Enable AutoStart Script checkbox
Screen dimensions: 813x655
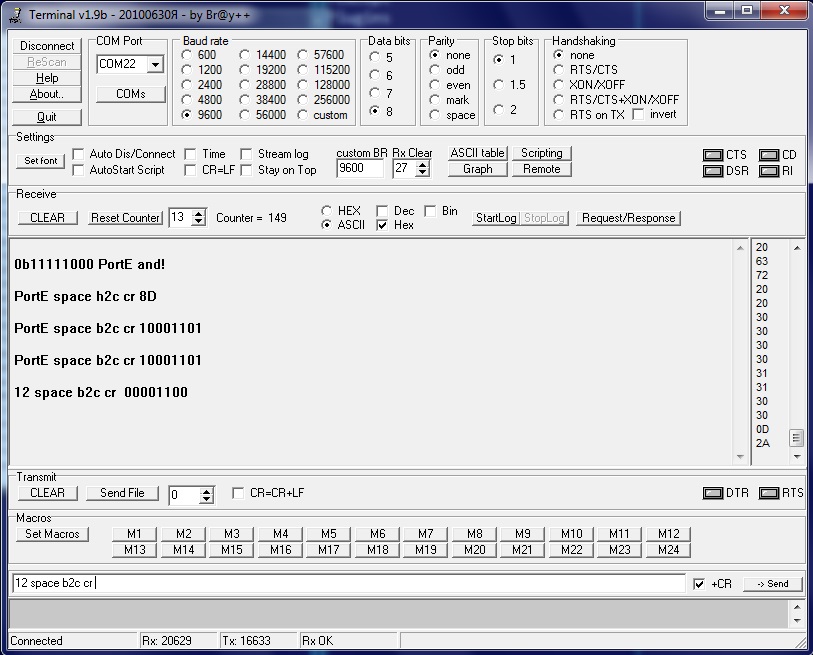point(78,170)
